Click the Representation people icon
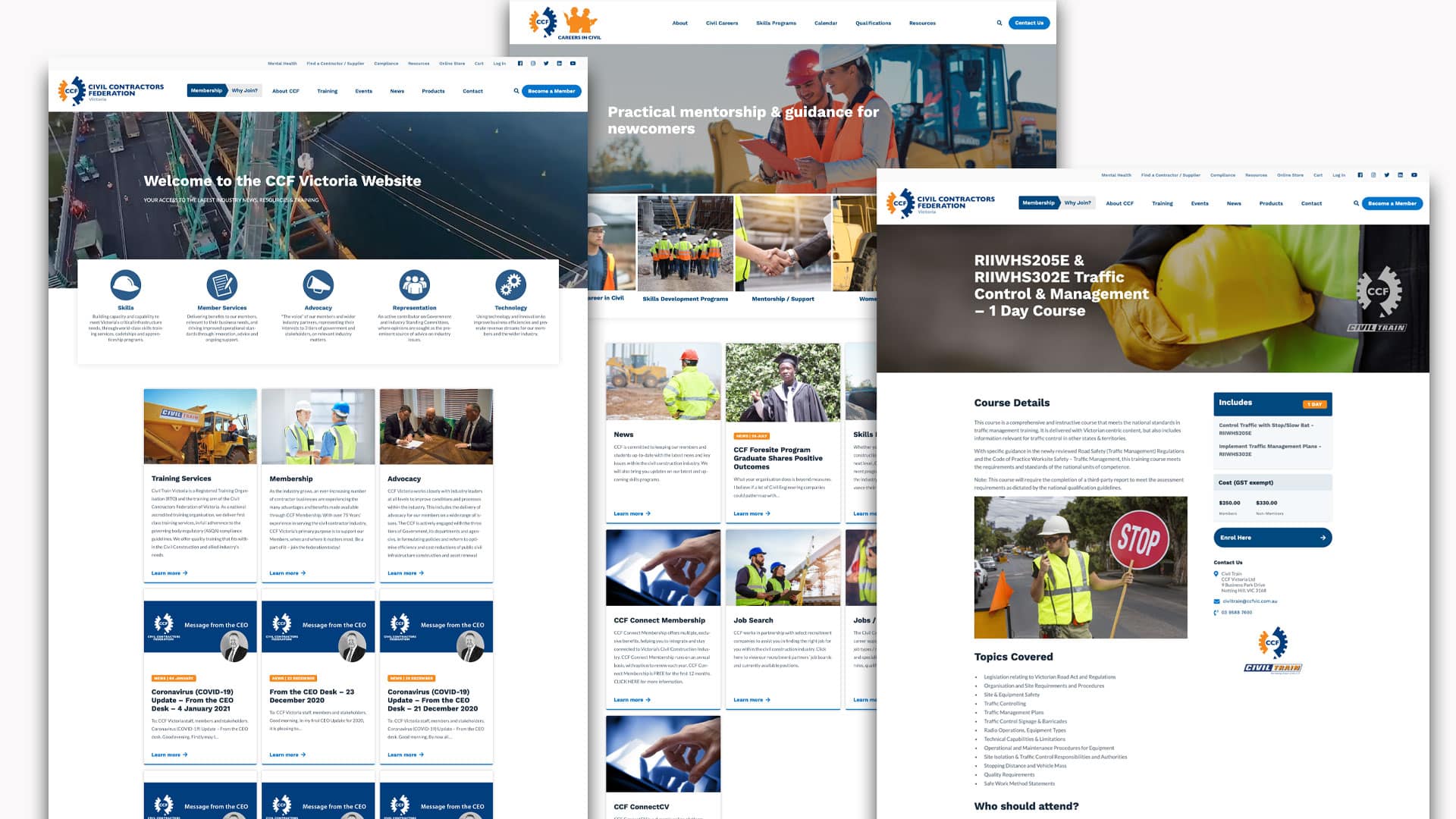The width and height of the screenshot is (1456, 819). [414, 285]
